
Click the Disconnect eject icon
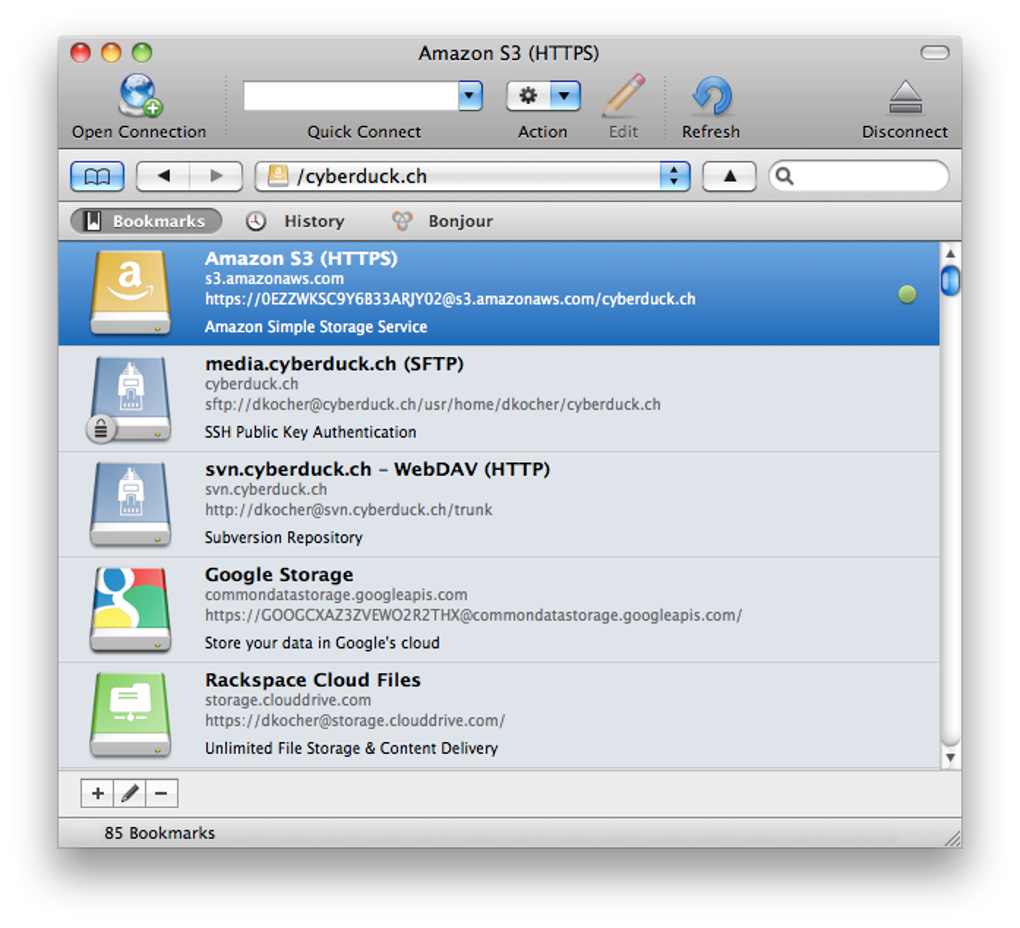tap(905, 97)
